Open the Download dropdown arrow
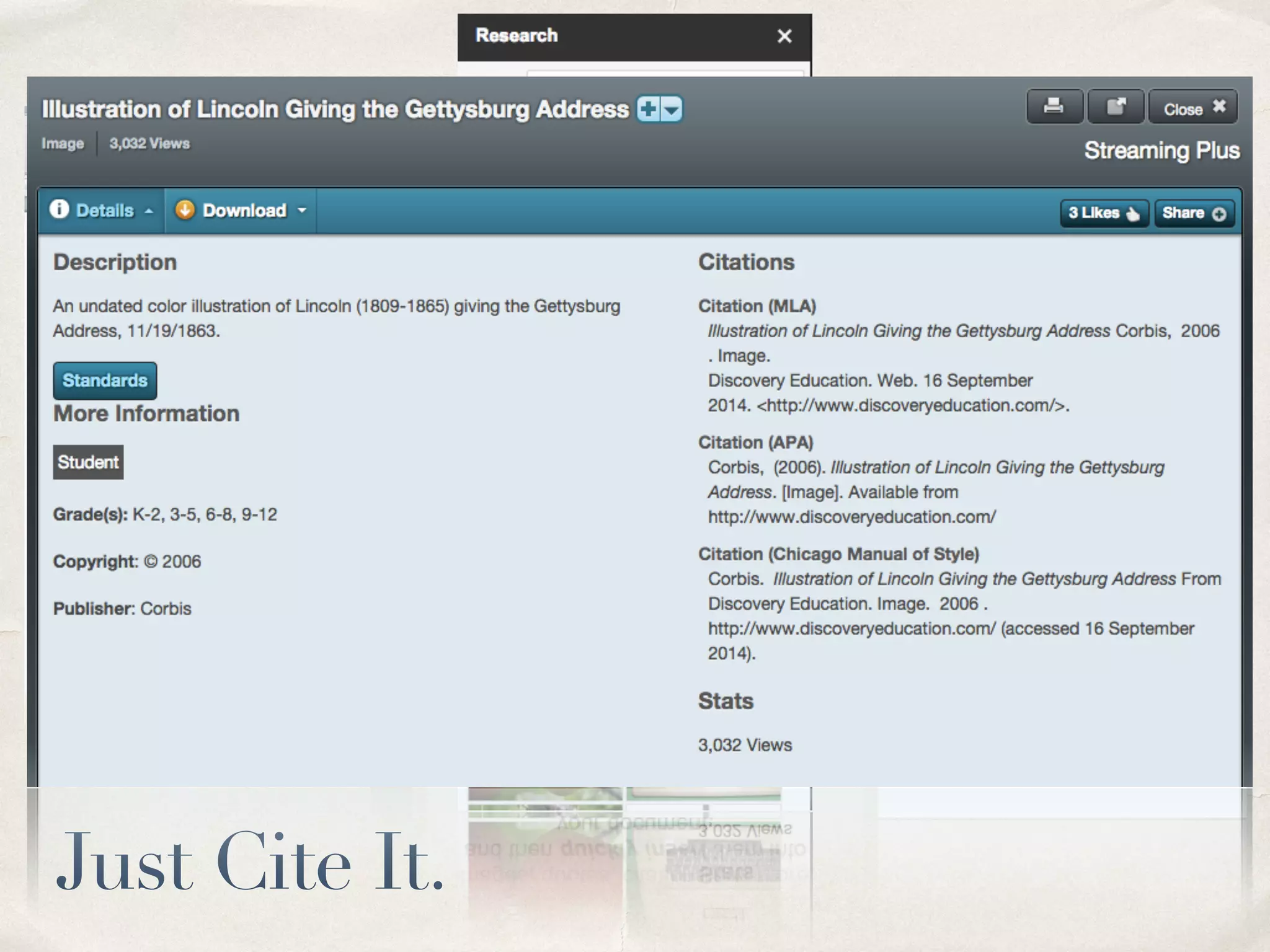This screenshot has width=1270, height=952. pos(302,211)
